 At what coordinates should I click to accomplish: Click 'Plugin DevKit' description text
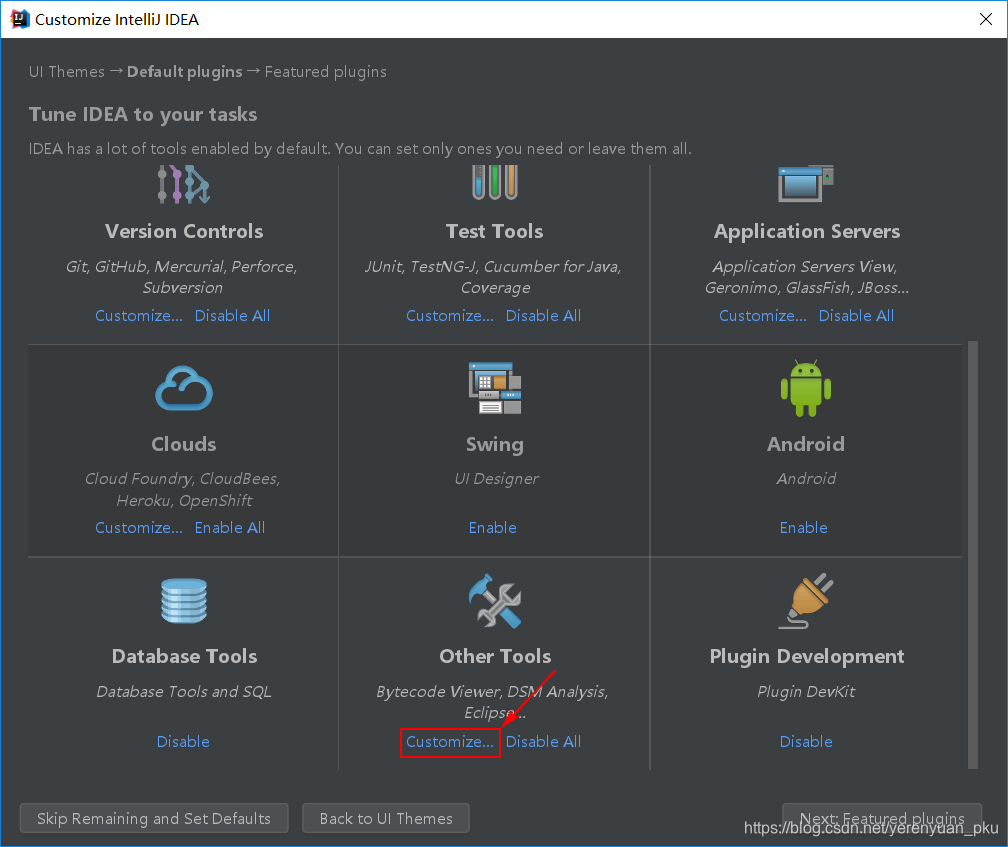point(806,691)
